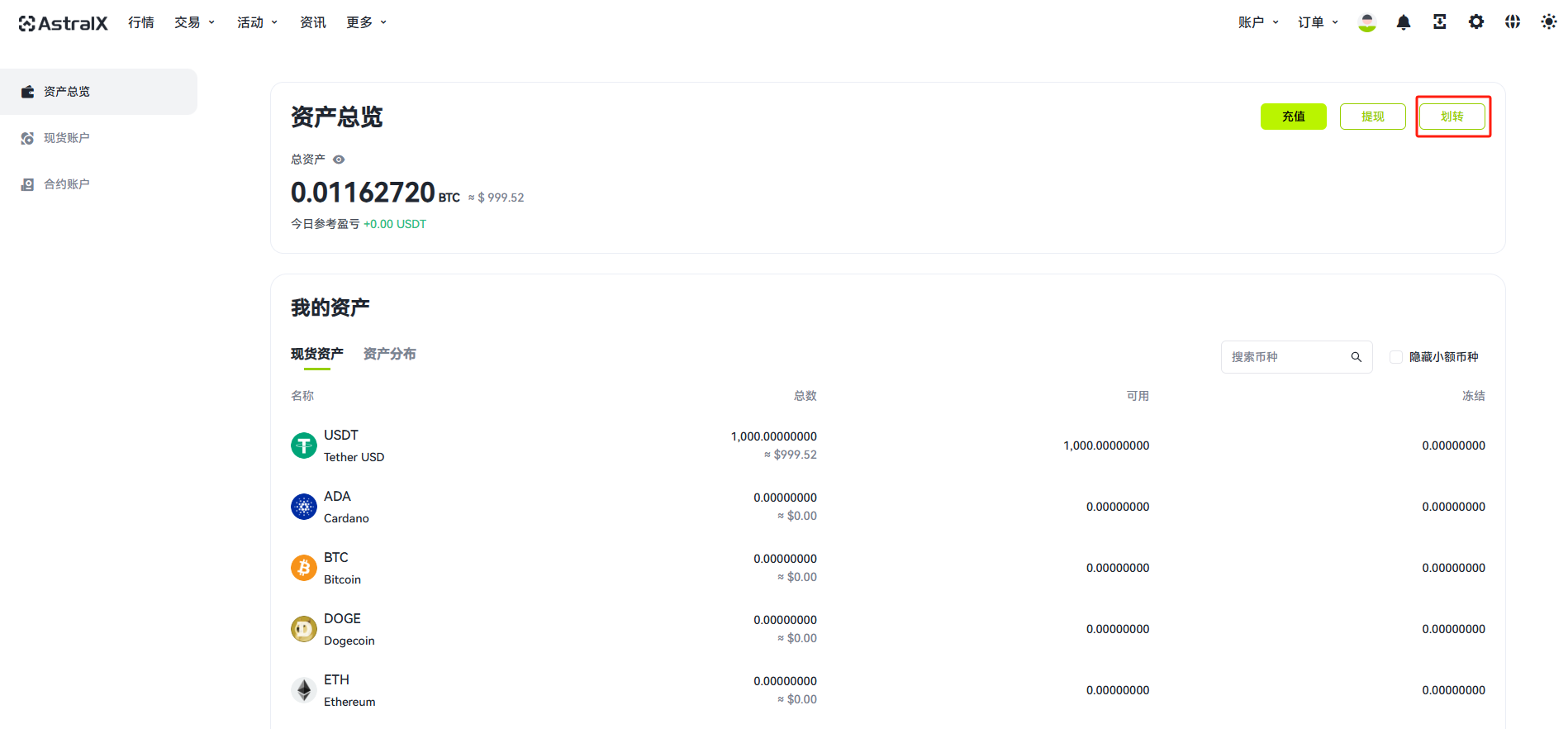
Task: Toggle the light/dark theme sun icon
Action: [1549, 22]
